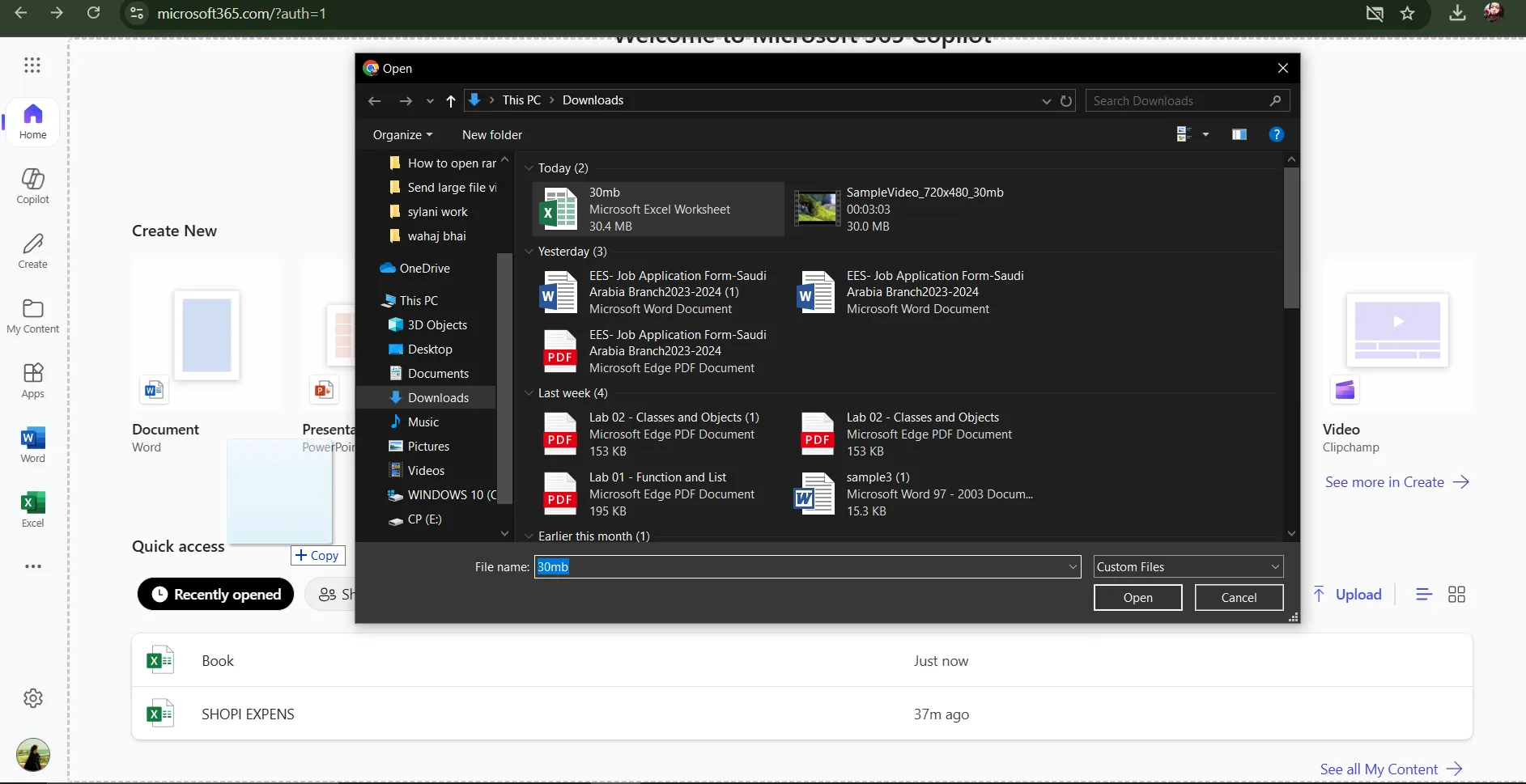Launch Excel from the sidebar
Image resolution: width=1526 pixels, height=784 pixels.
[33, 510]
